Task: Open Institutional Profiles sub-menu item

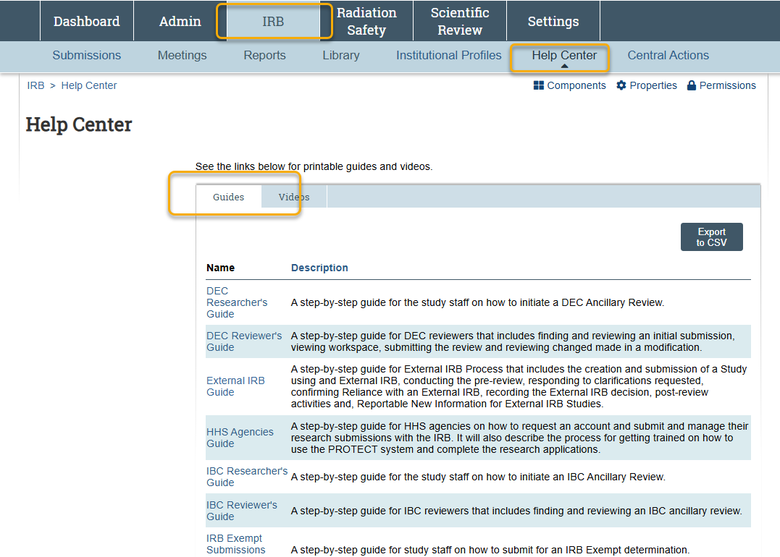Action: coord(449,55)
